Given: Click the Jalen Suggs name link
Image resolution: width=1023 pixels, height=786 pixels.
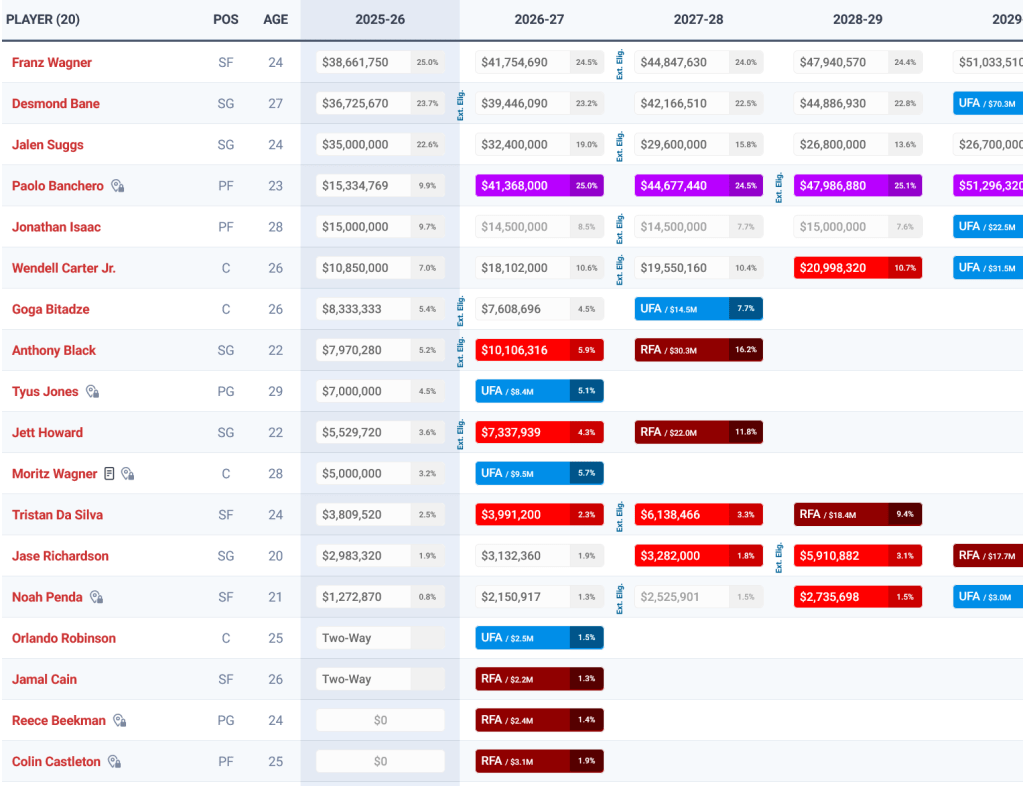Looking at the screenshot, I should tap(48, 145).
